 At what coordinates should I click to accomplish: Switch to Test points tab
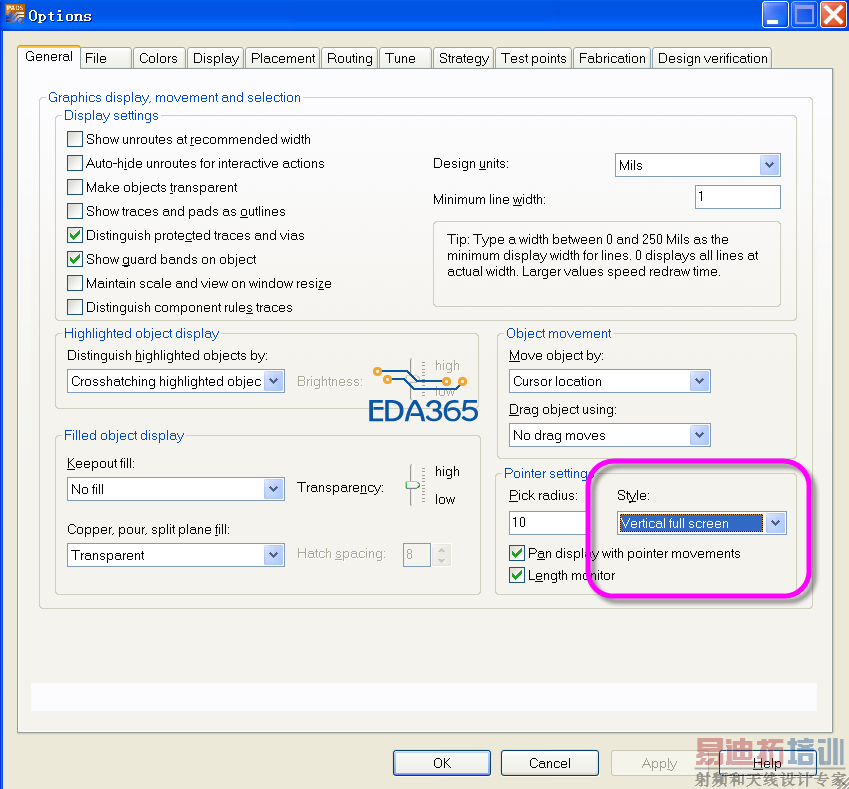pyautogui.click(x=533, y=58)
